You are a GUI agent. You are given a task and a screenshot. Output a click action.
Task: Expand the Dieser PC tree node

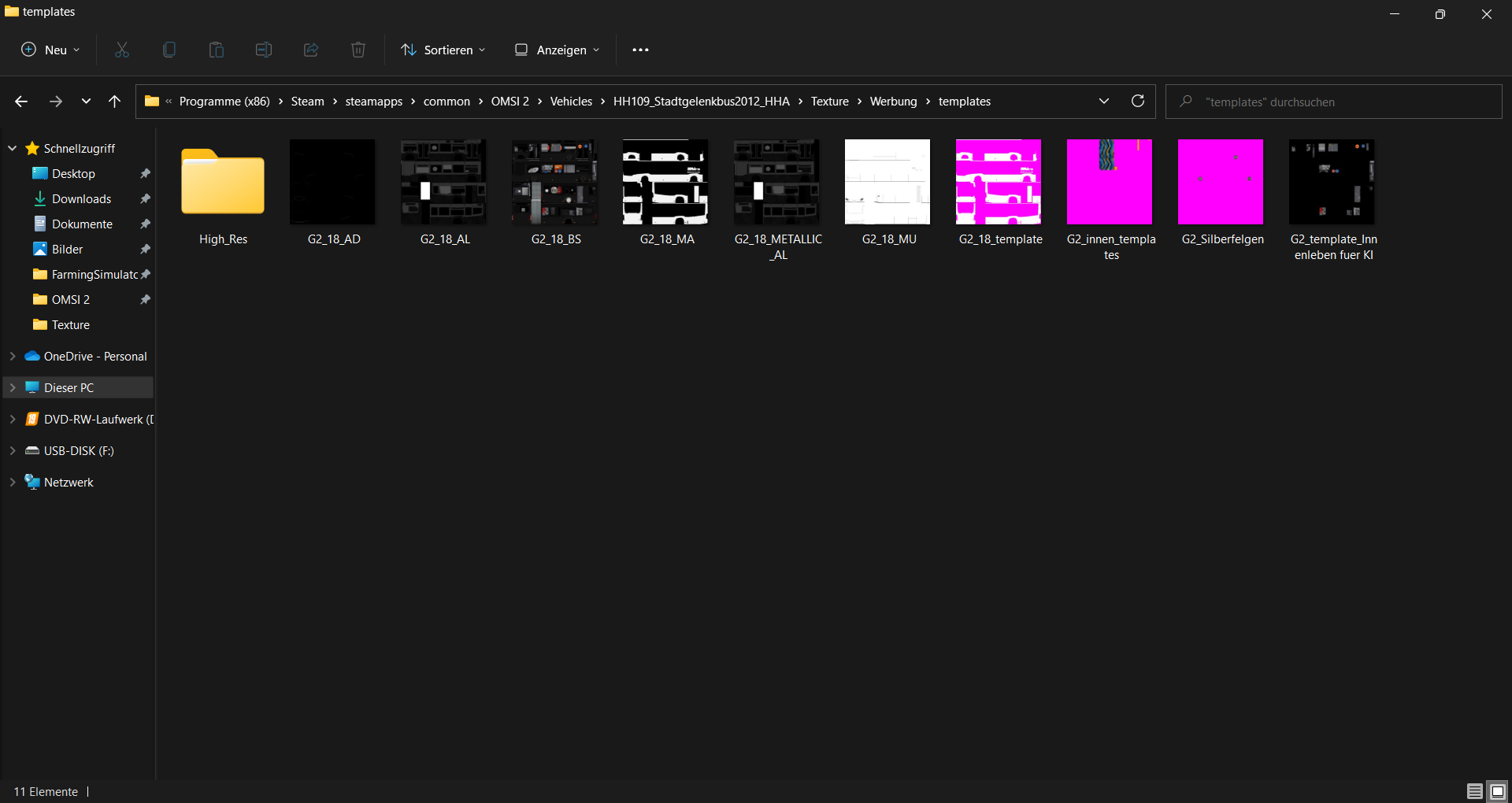(x=13, y=387)
